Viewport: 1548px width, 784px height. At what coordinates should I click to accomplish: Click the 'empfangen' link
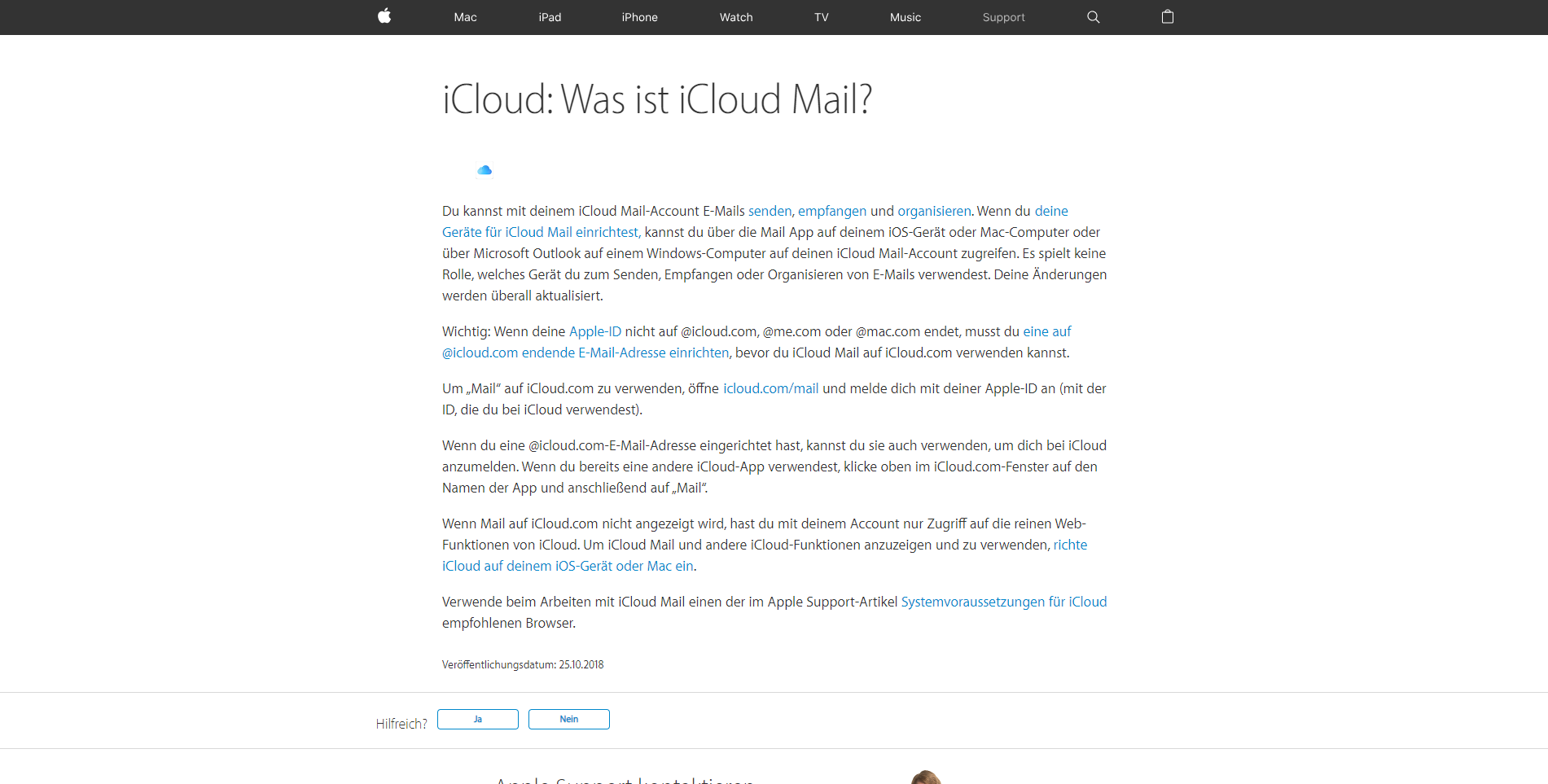[832, 211]
